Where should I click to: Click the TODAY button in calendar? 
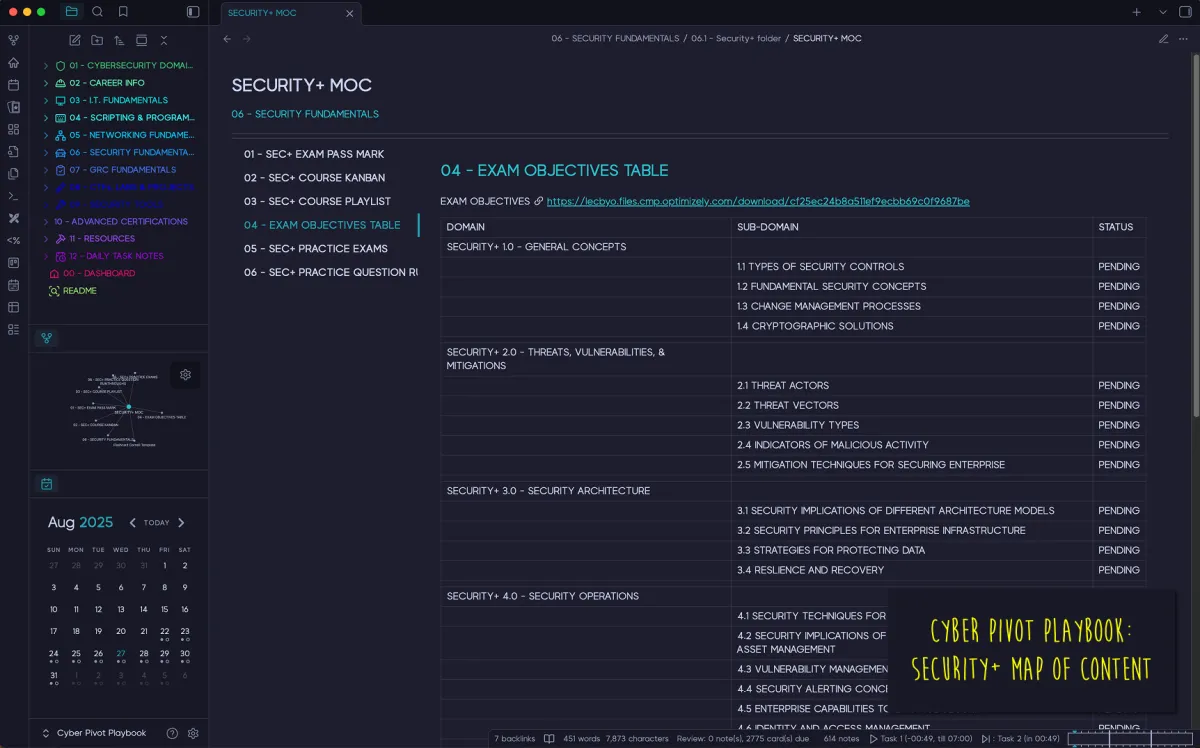[x=157, y=523]
